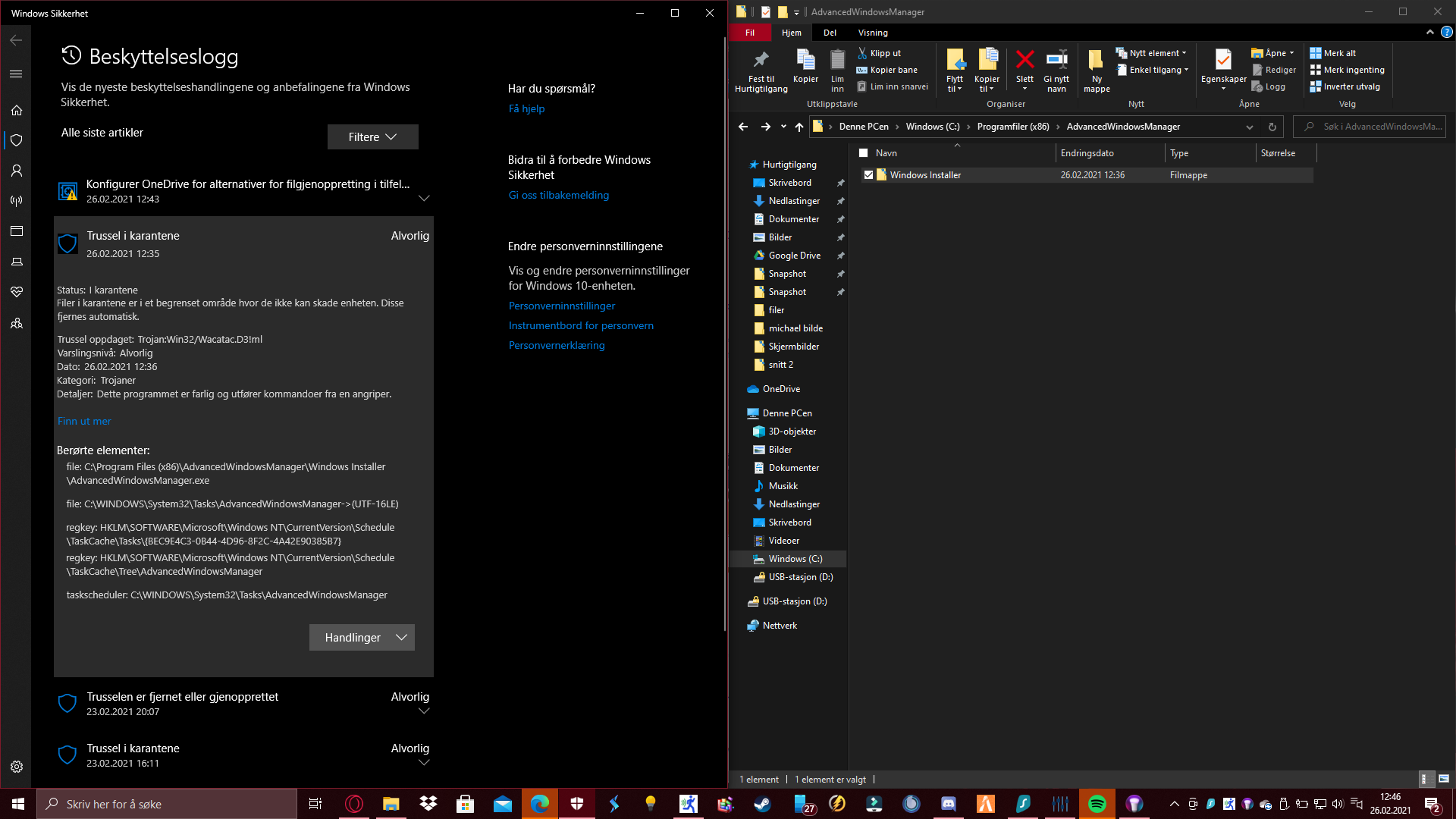Open Personverninnstillinger link

[x=562, y=306]
